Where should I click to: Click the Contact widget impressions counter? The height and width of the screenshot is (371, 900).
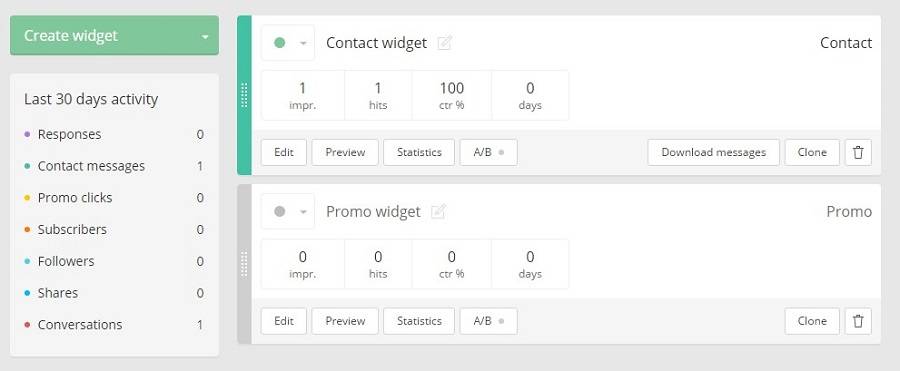point(302,95)
